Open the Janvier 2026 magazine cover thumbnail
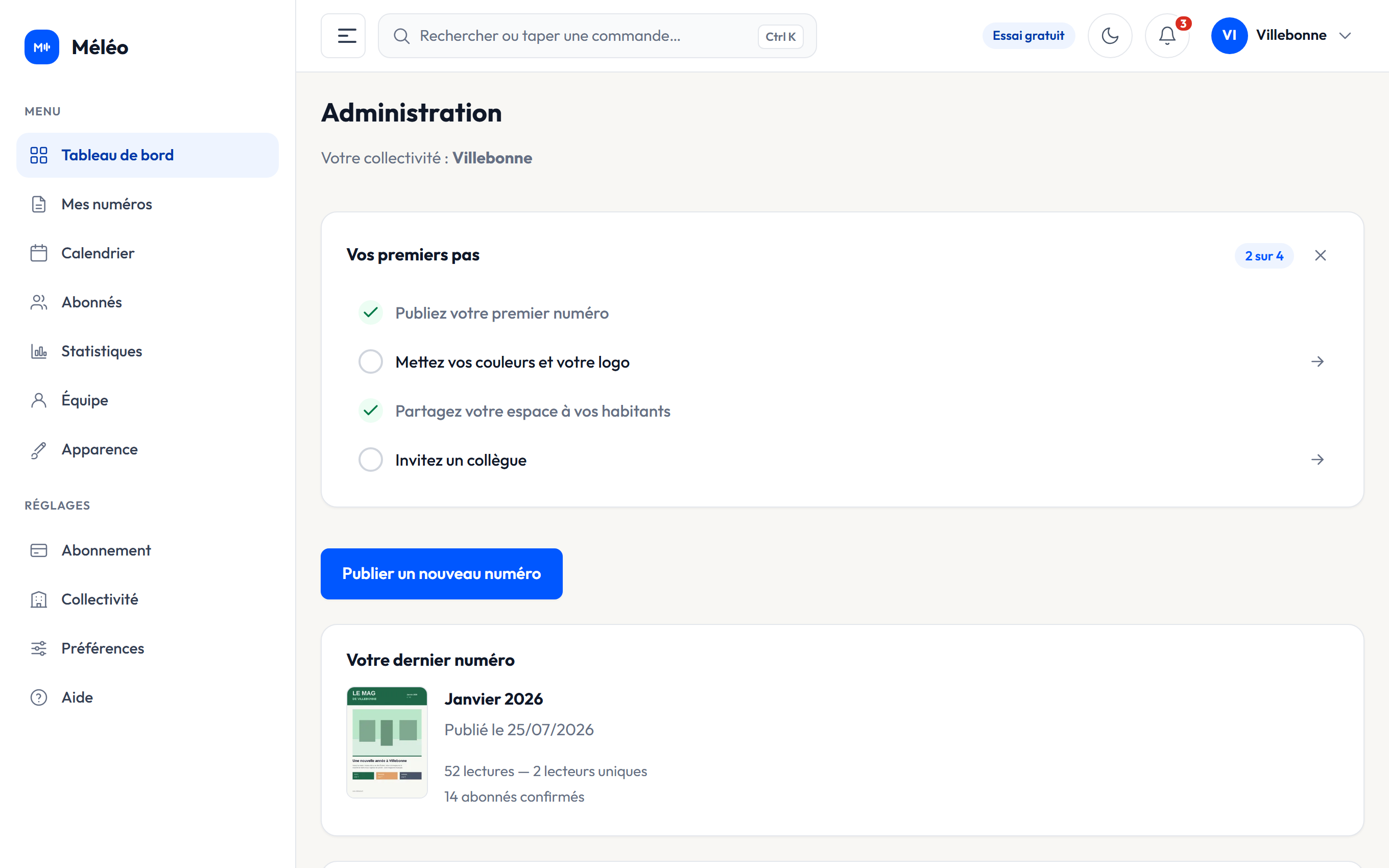This screenshot has width=1389, height=868. coord(387,742)
